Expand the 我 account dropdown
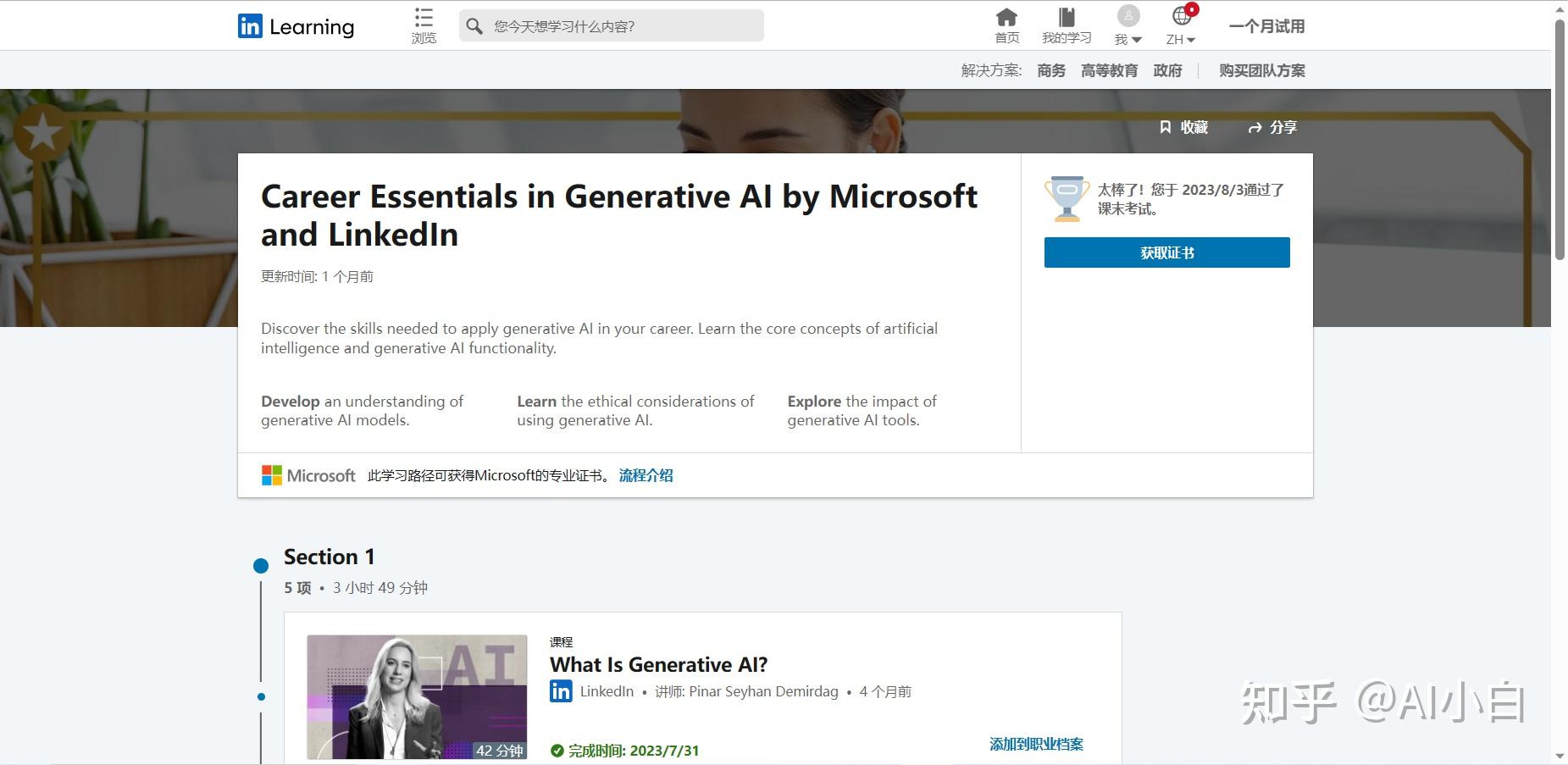 1128,39
